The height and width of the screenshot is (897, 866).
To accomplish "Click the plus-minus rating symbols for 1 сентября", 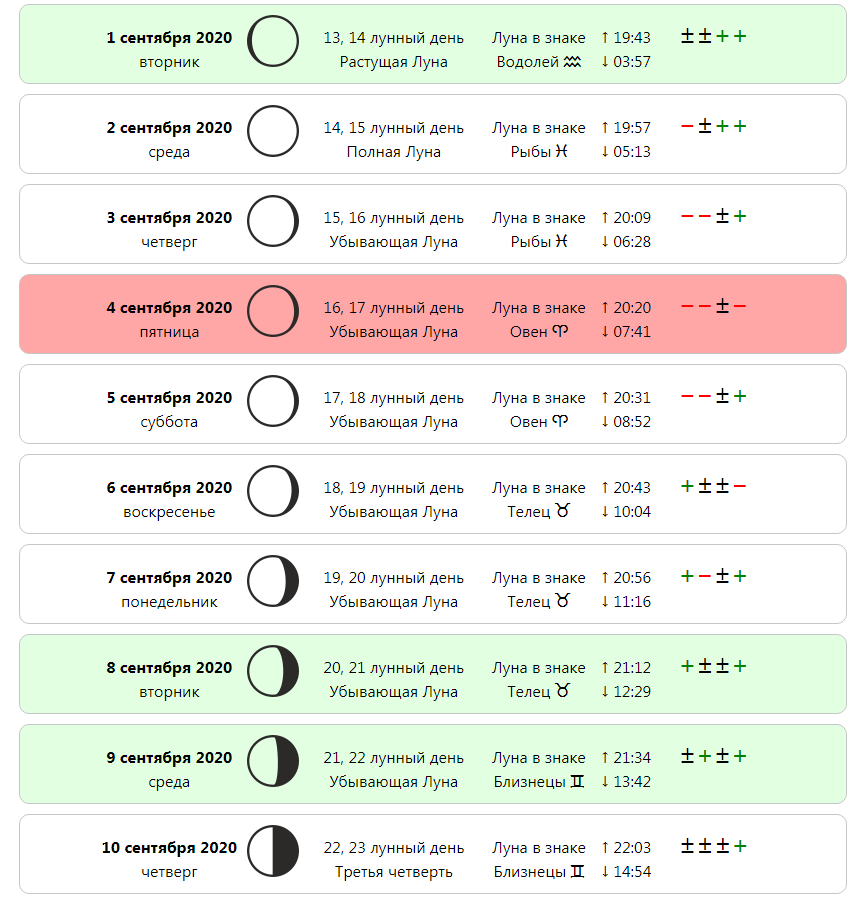I will click(x=714, y=37).
